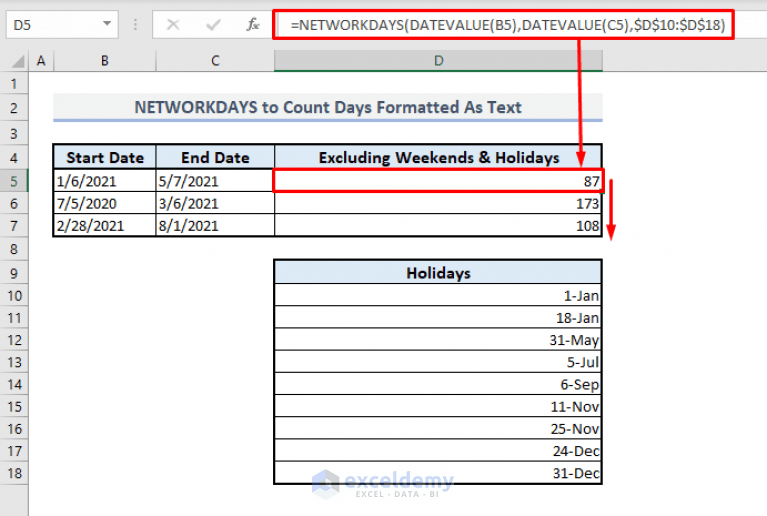The image size is (767, 516).
Task: Select holiday cell 31-Dec
Action: pyautogui.click(x=438, y=473)
